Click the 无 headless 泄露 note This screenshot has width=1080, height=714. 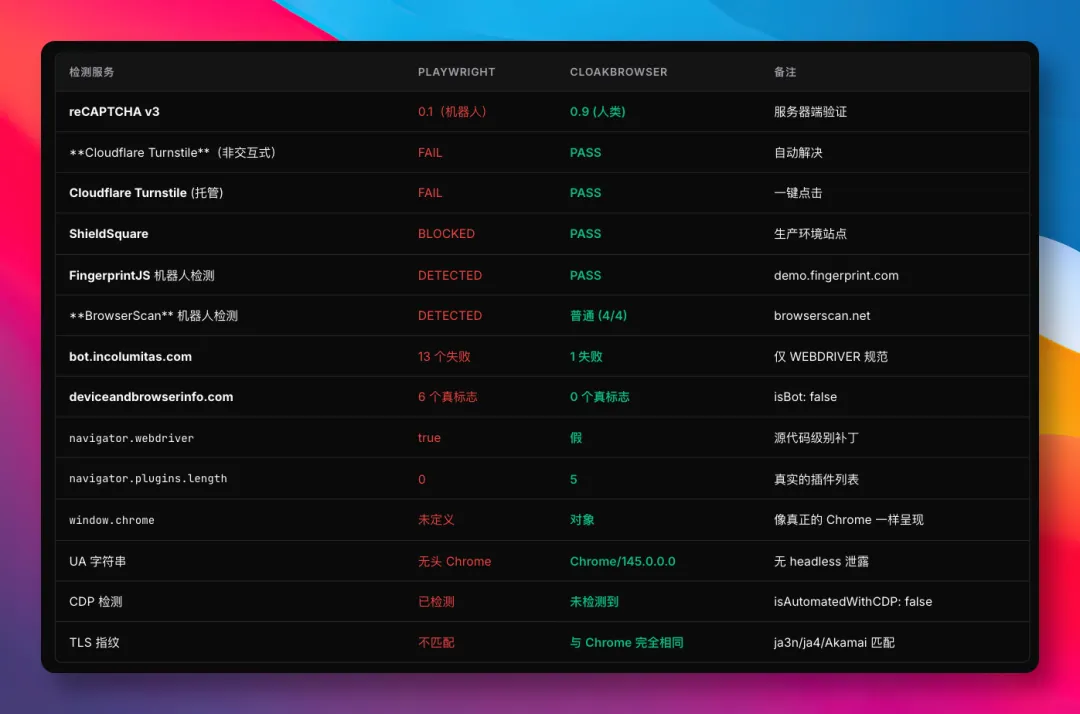(821, 561)
